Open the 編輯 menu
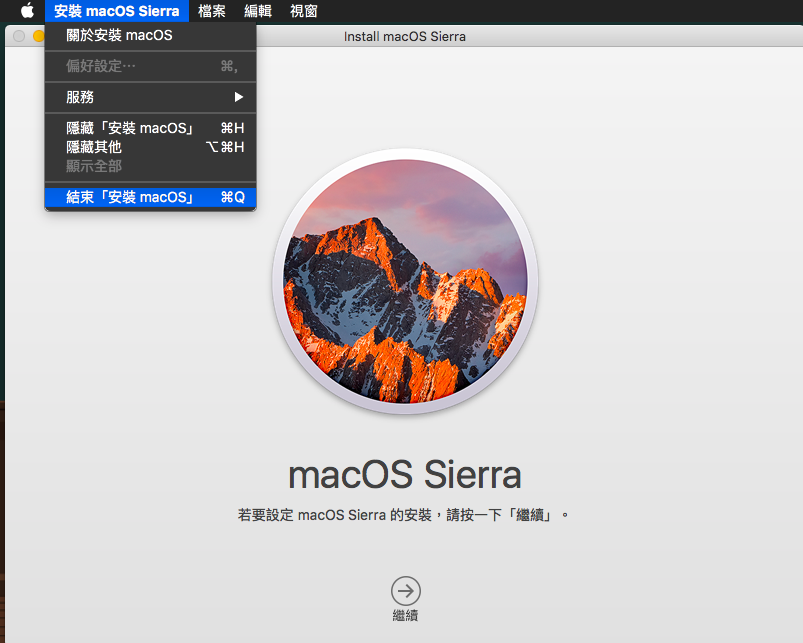The image size is (803, 643). coord(258,11)
